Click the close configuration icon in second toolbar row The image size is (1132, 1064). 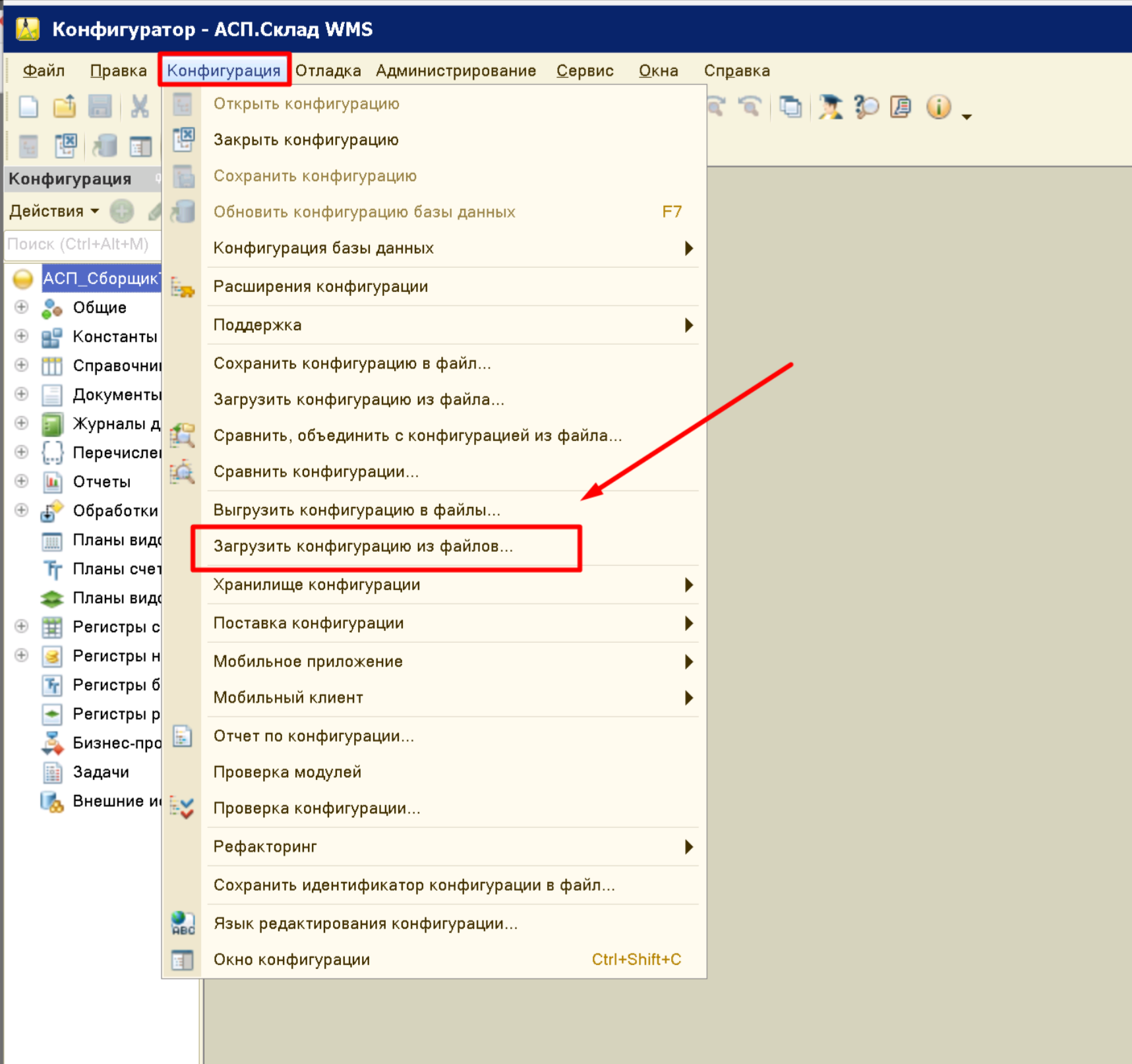point(66,146)
